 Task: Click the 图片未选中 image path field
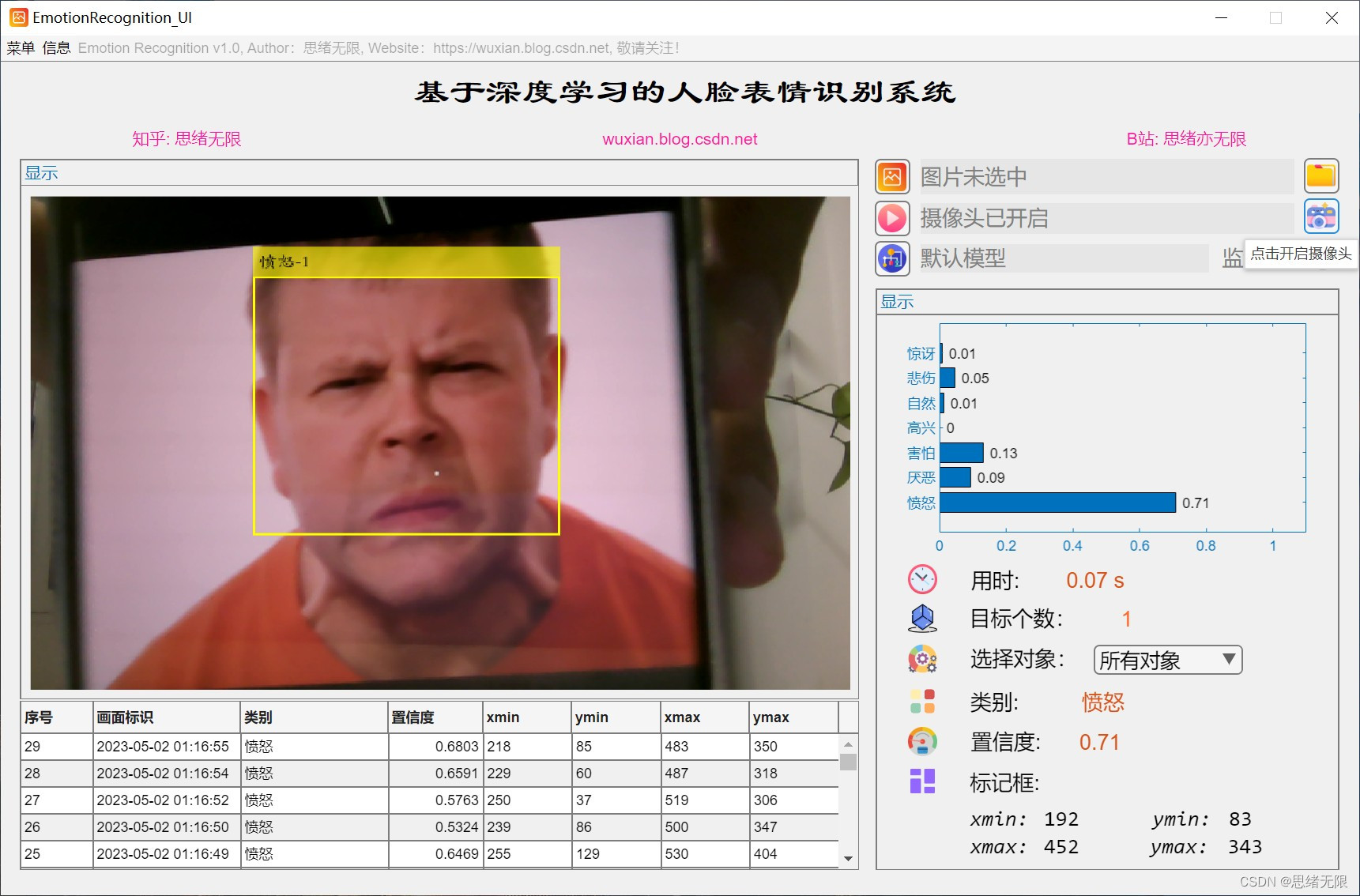(1106, 176)
